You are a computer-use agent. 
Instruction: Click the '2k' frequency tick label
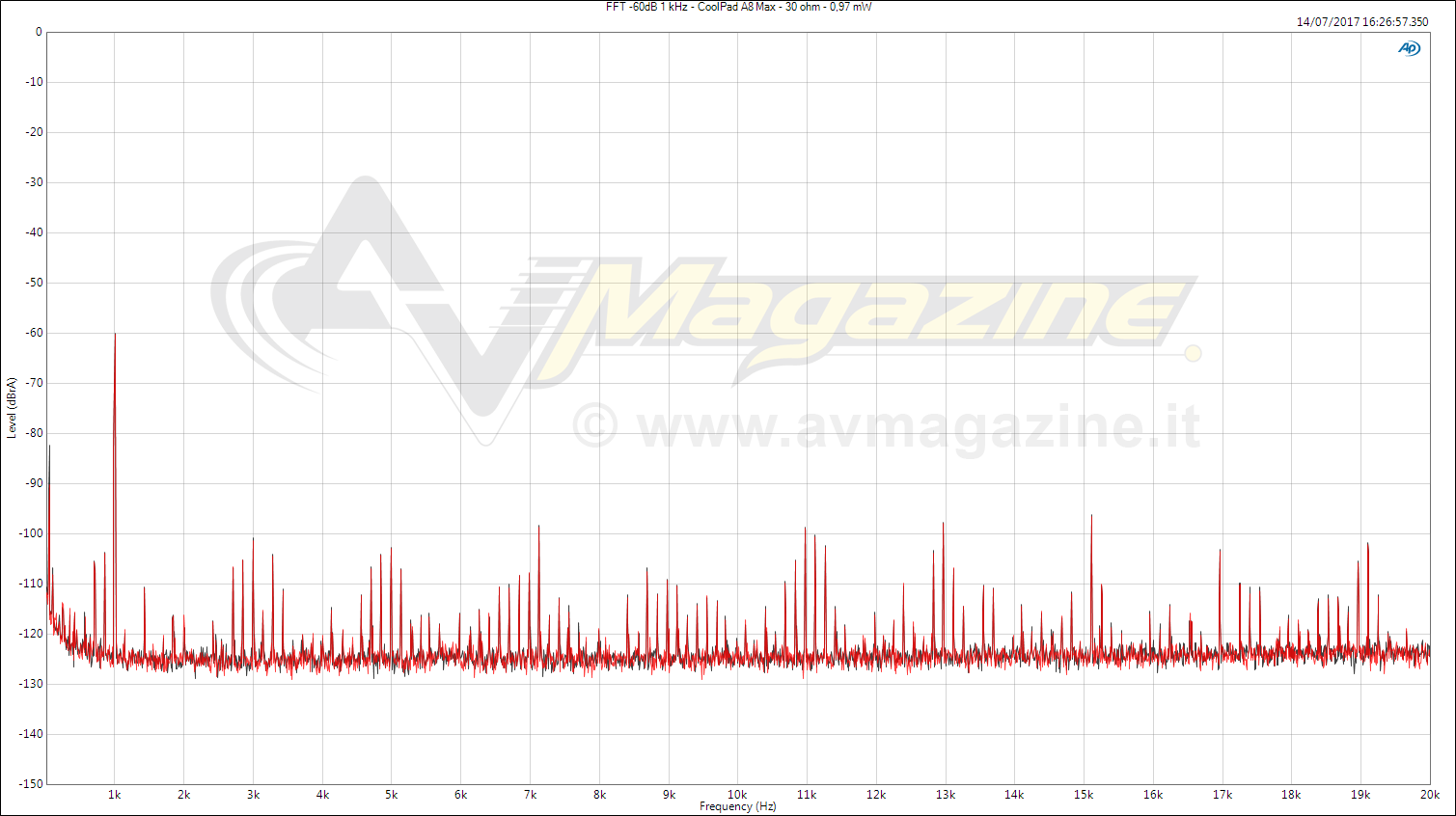click(184, 795)
